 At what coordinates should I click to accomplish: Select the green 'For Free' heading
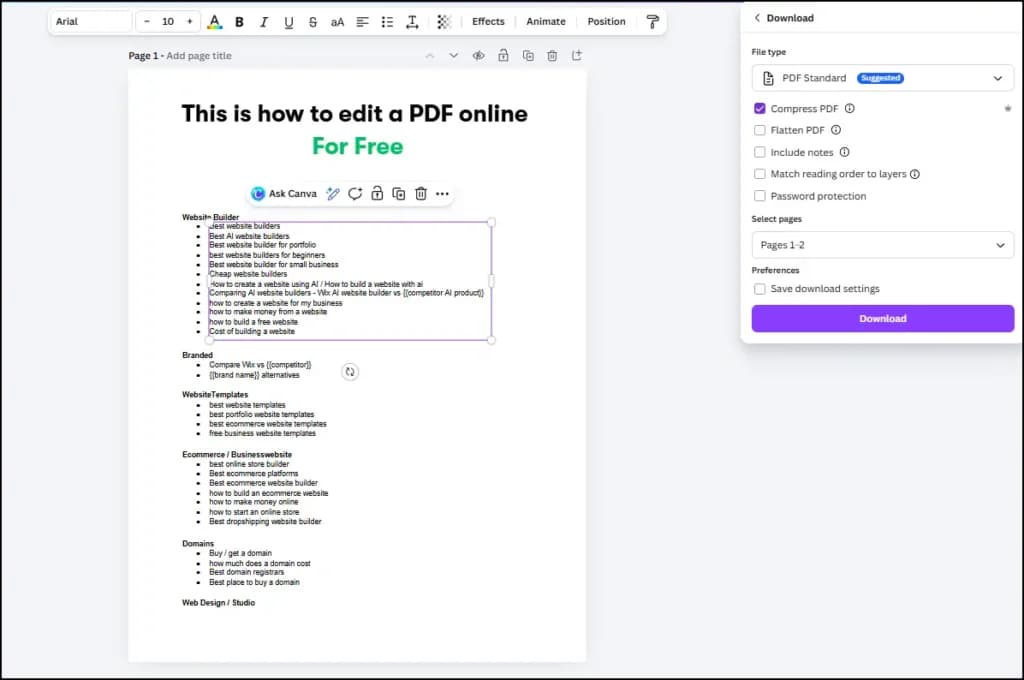click(x=358, y=146)
